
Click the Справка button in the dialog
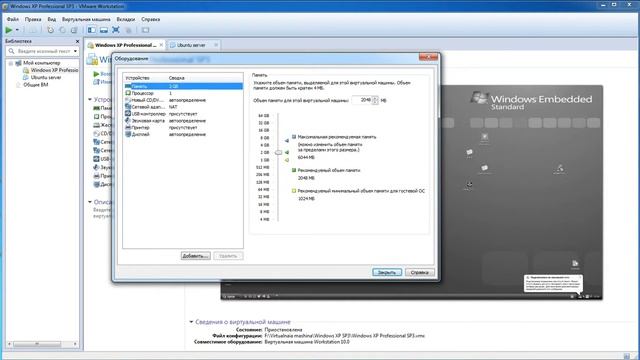[x=420, y=272]
